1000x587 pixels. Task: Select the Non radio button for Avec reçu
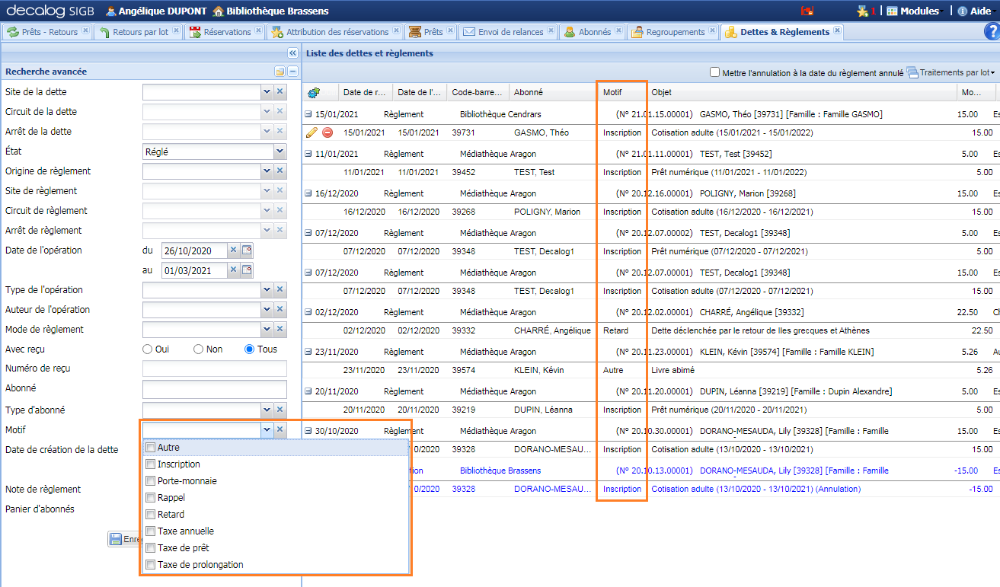[200, 349]
